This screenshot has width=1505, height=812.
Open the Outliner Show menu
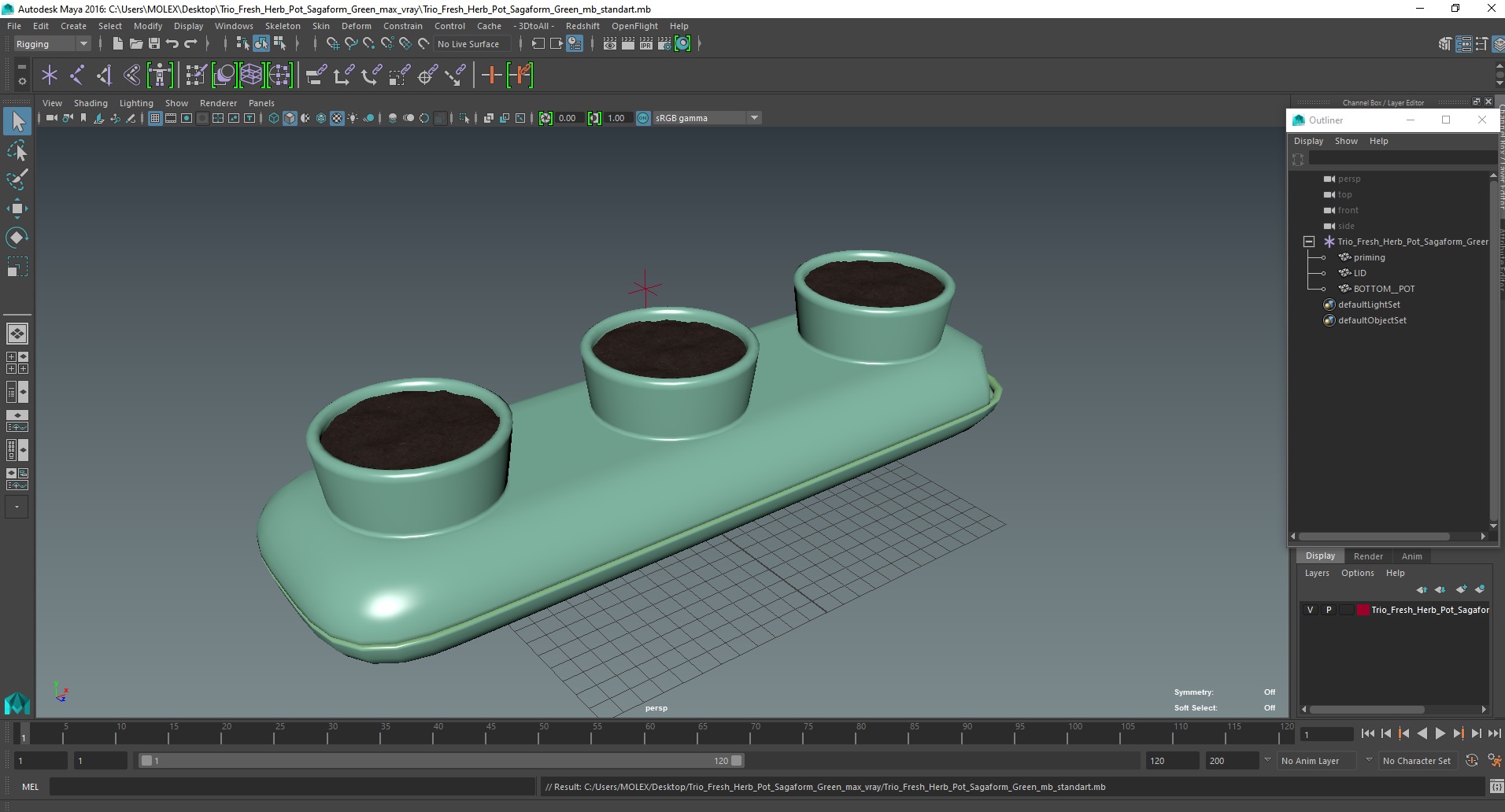point(1346,141)
